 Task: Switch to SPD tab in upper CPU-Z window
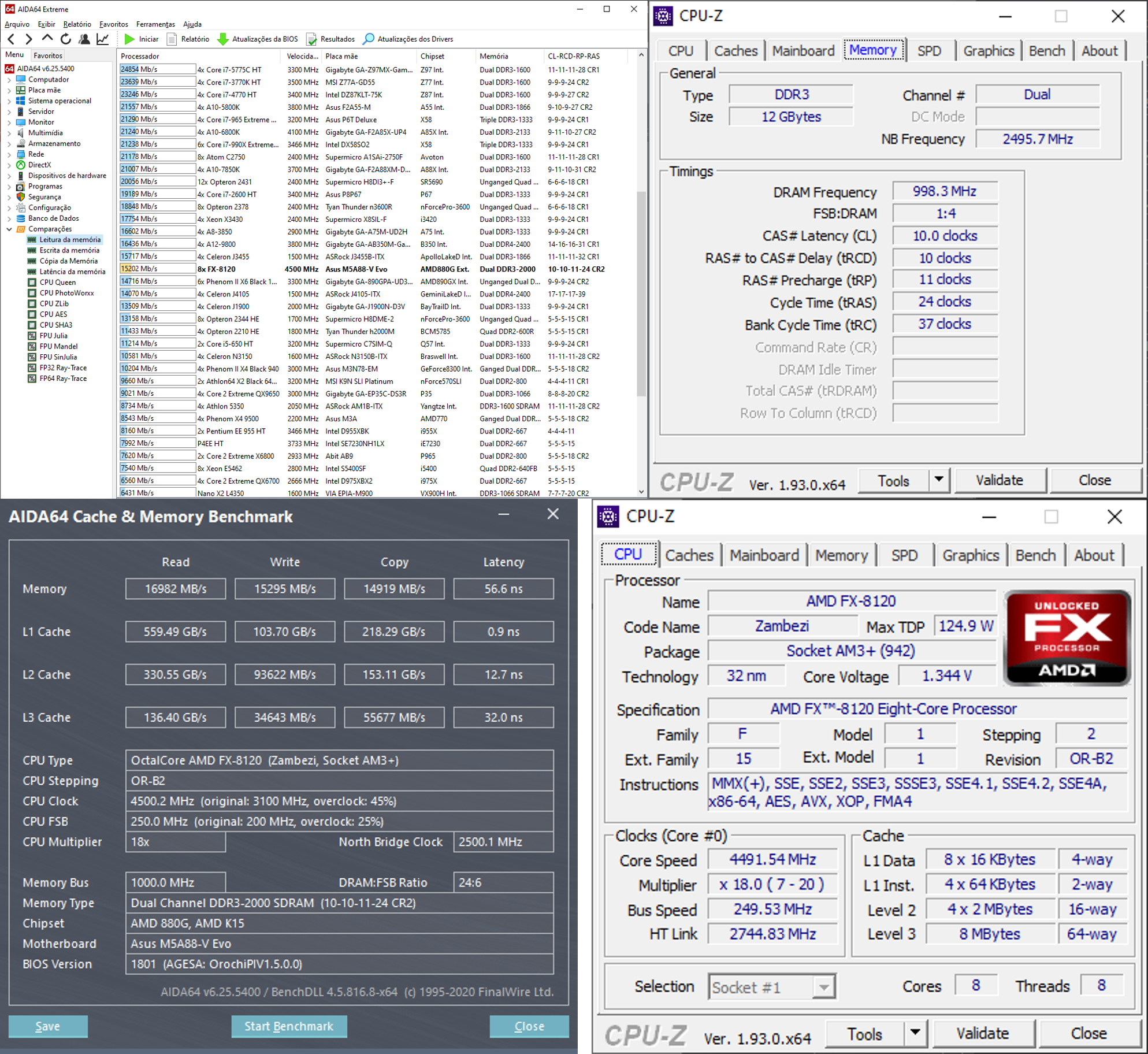pyautogui.click(x=929, y=51)
